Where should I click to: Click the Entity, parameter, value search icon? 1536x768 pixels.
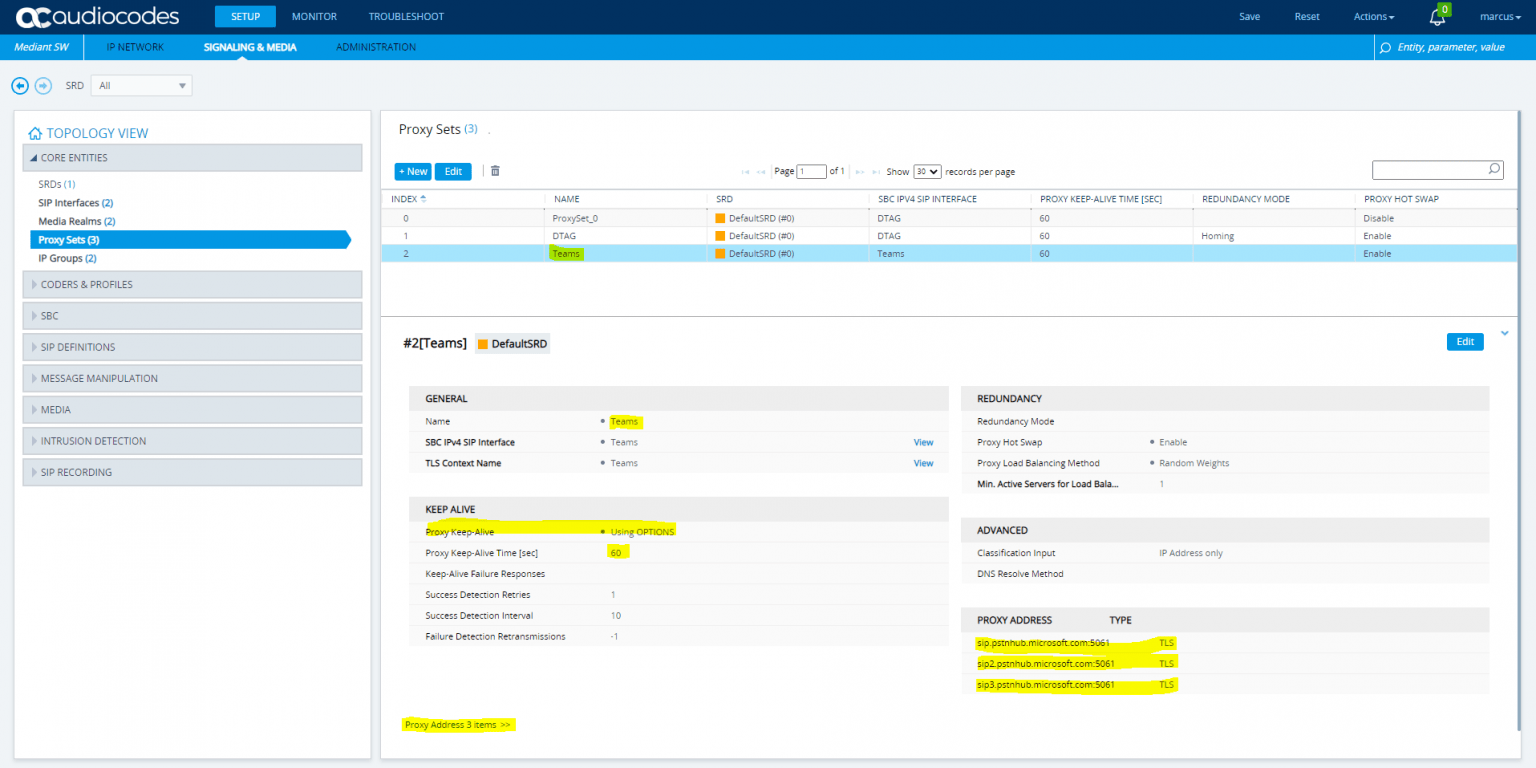pyautogui.click(x=1384, y=47)
